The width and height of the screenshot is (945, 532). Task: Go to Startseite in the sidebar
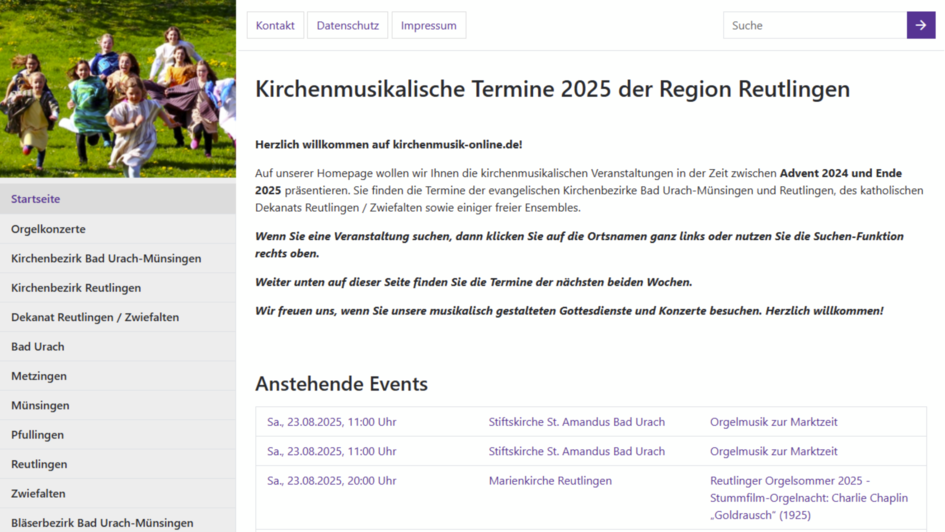tap(118, 199)
